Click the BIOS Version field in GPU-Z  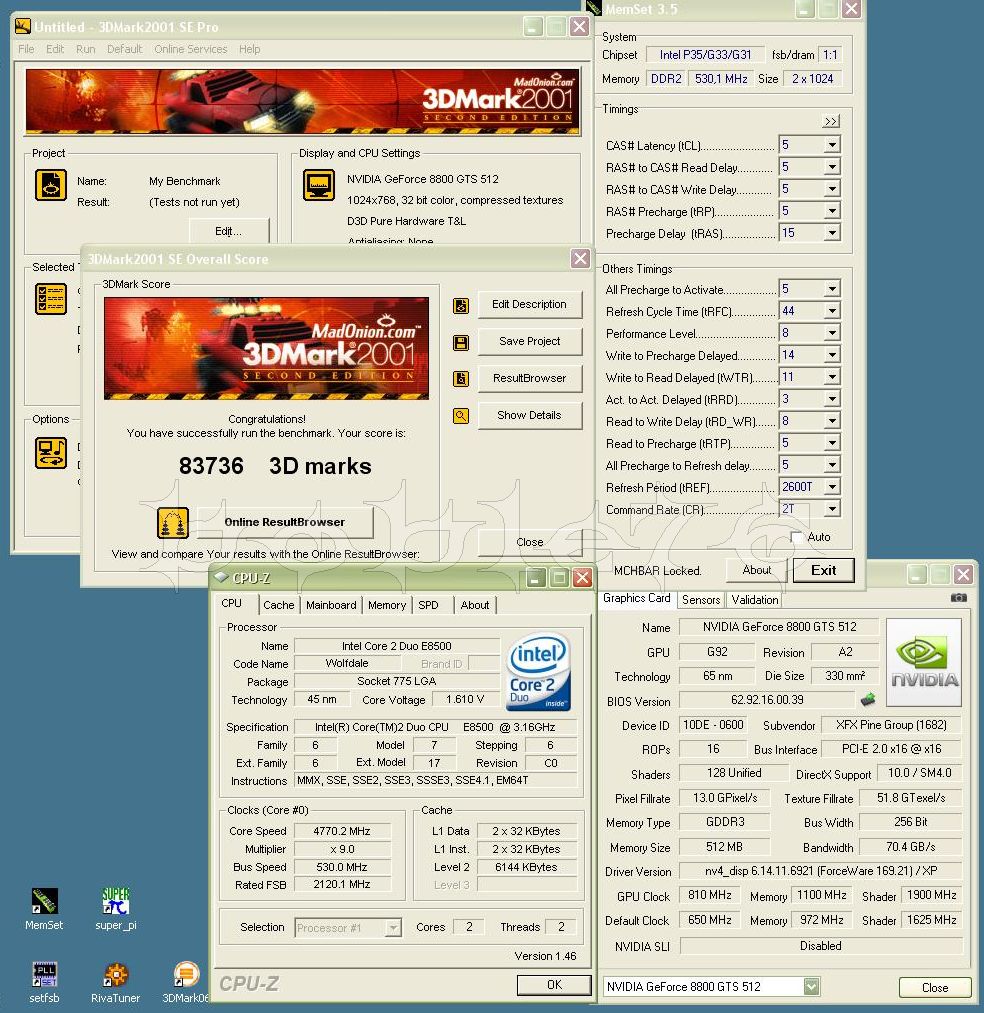767,700
